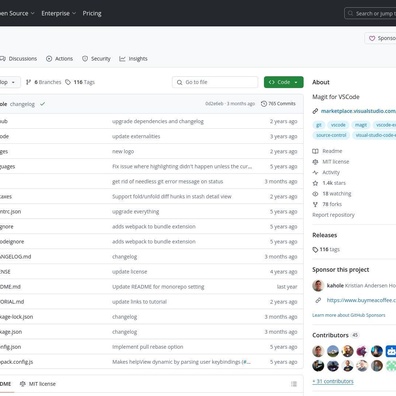
Task: Open the Enterprise dropdown menu
Action: point(59,13)
